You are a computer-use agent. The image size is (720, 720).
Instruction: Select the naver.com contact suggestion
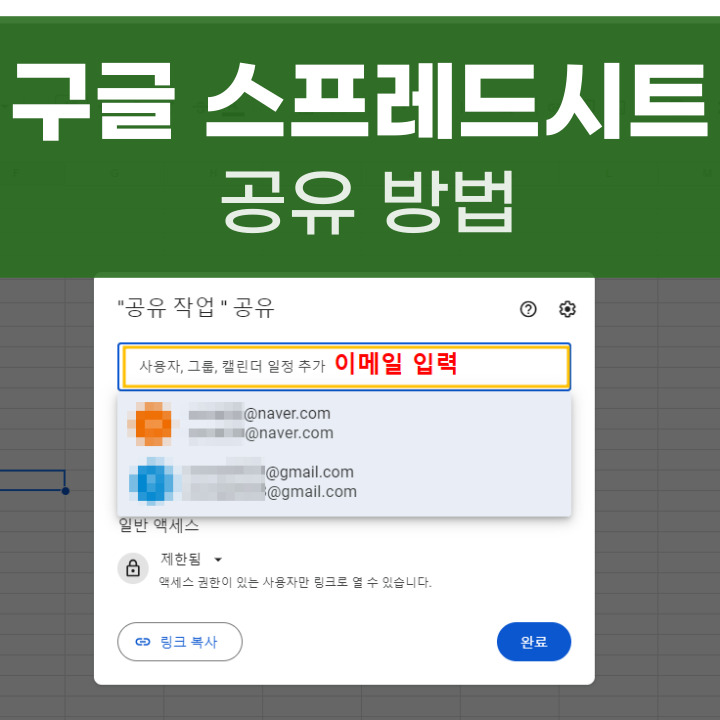(x=344, y=423)
